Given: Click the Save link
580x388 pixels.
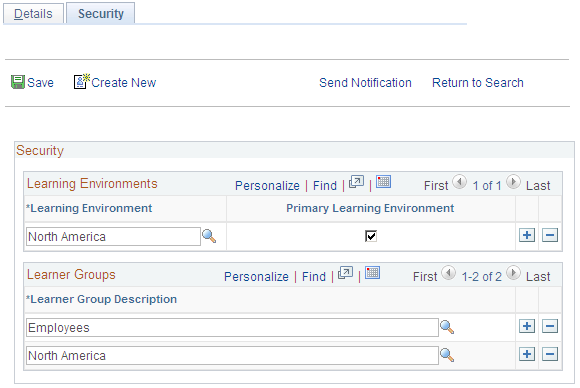Looking at the screenshot, I should [40, 82].
